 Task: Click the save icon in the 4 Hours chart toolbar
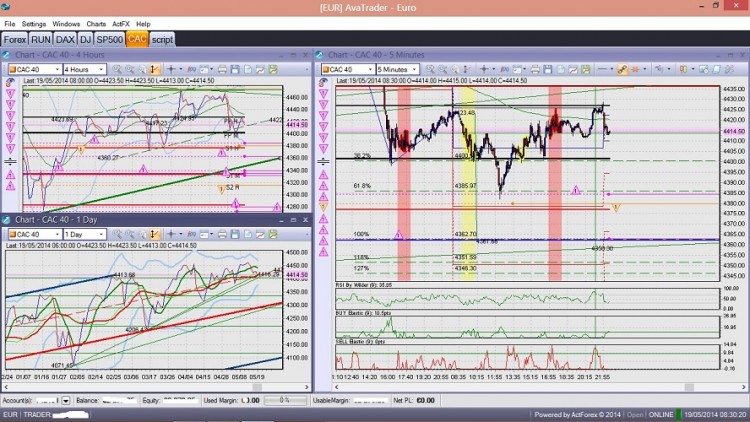point(235,70)
